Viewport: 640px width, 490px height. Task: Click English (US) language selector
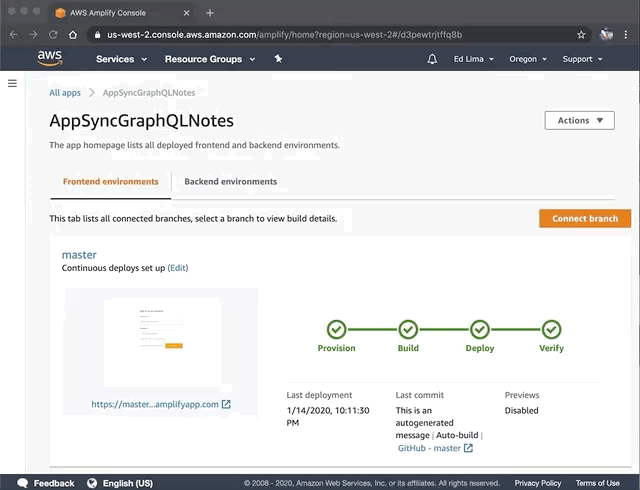tap(128, 483)
